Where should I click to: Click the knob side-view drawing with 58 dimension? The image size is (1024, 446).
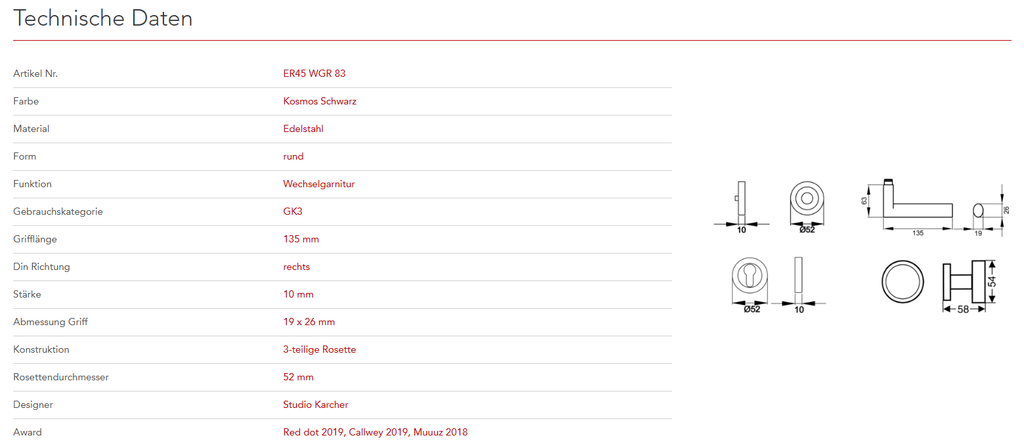click(963, 281)
